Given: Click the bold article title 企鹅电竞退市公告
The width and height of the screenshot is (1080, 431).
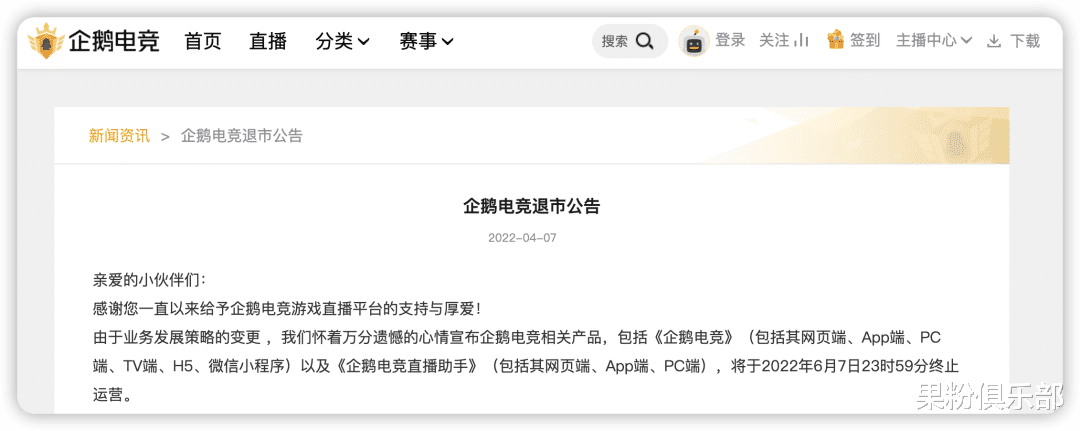Looking at the screenshot, I should click(532, 206).
